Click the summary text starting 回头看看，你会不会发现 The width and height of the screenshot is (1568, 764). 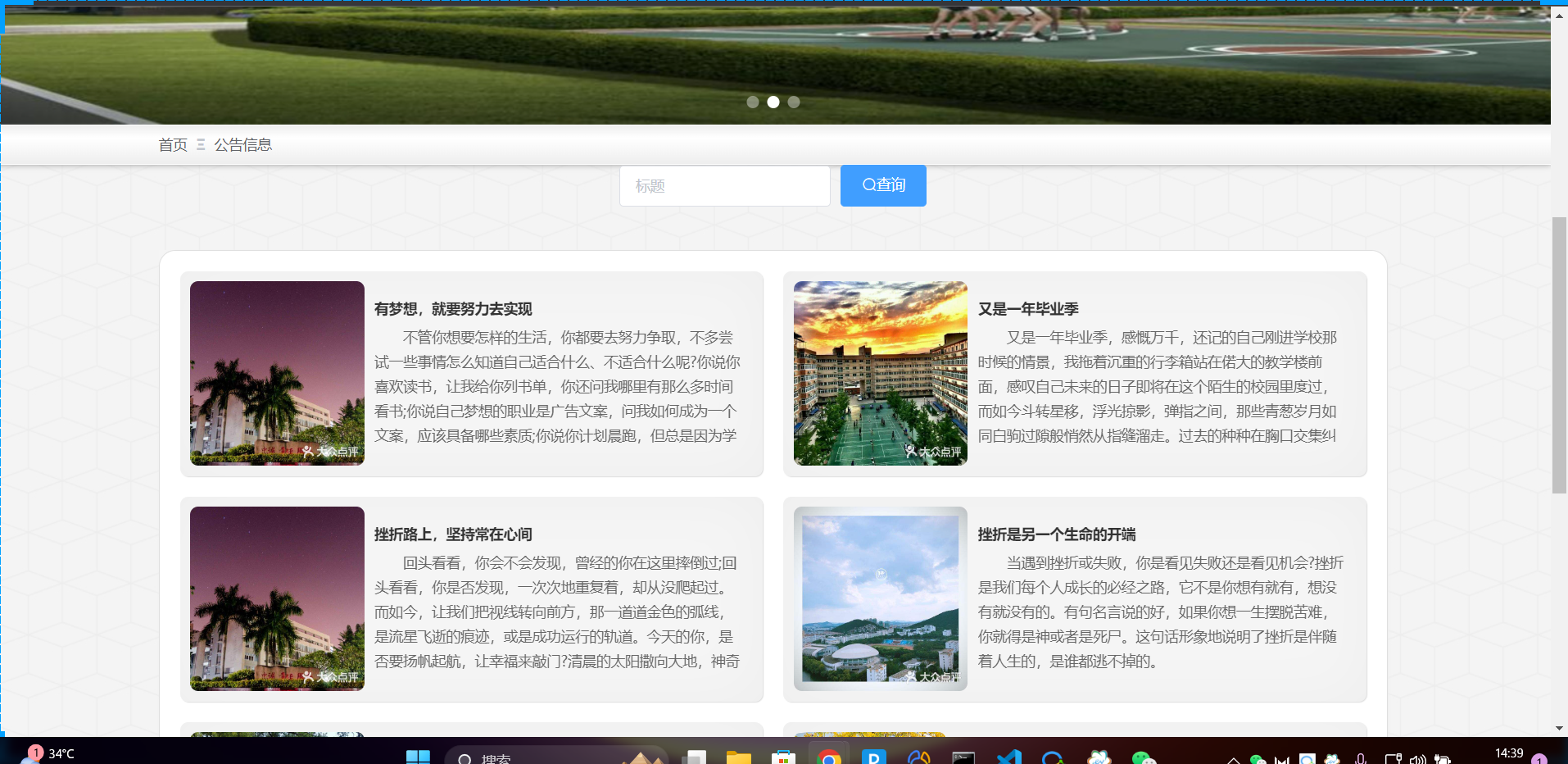pyautogui.click(x=557, y=612)
